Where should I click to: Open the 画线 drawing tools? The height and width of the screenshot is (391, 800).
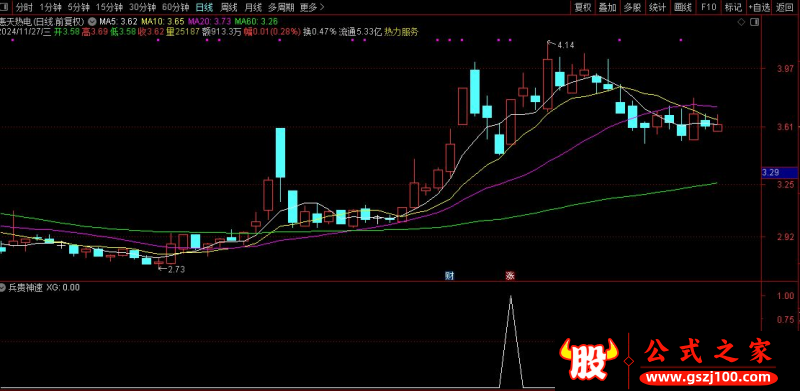pos(683,7)
